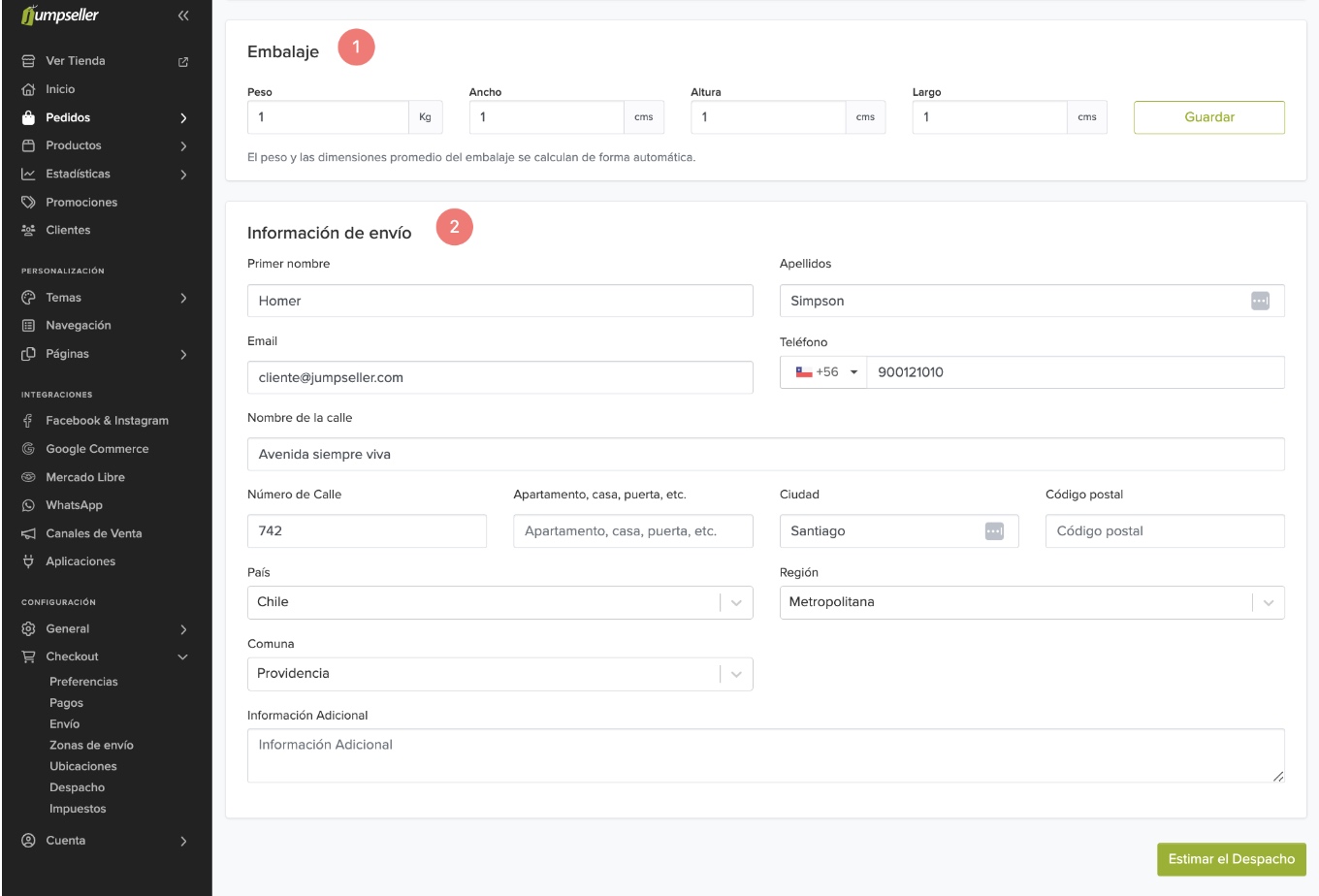Image resolution: width=1319 pixels, height=896 pixels.
Task: Open the Región dropdown showing Metropolitana
Action: [1031, 602]
